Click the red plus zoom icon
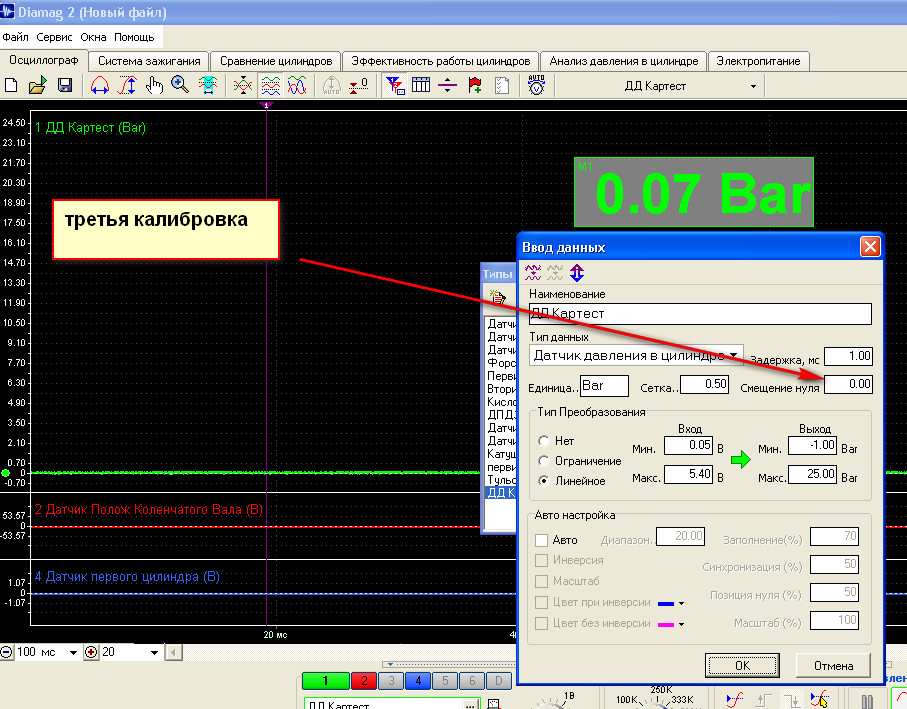The height and width of the screenshot is (709, 907). pos(91,652)
